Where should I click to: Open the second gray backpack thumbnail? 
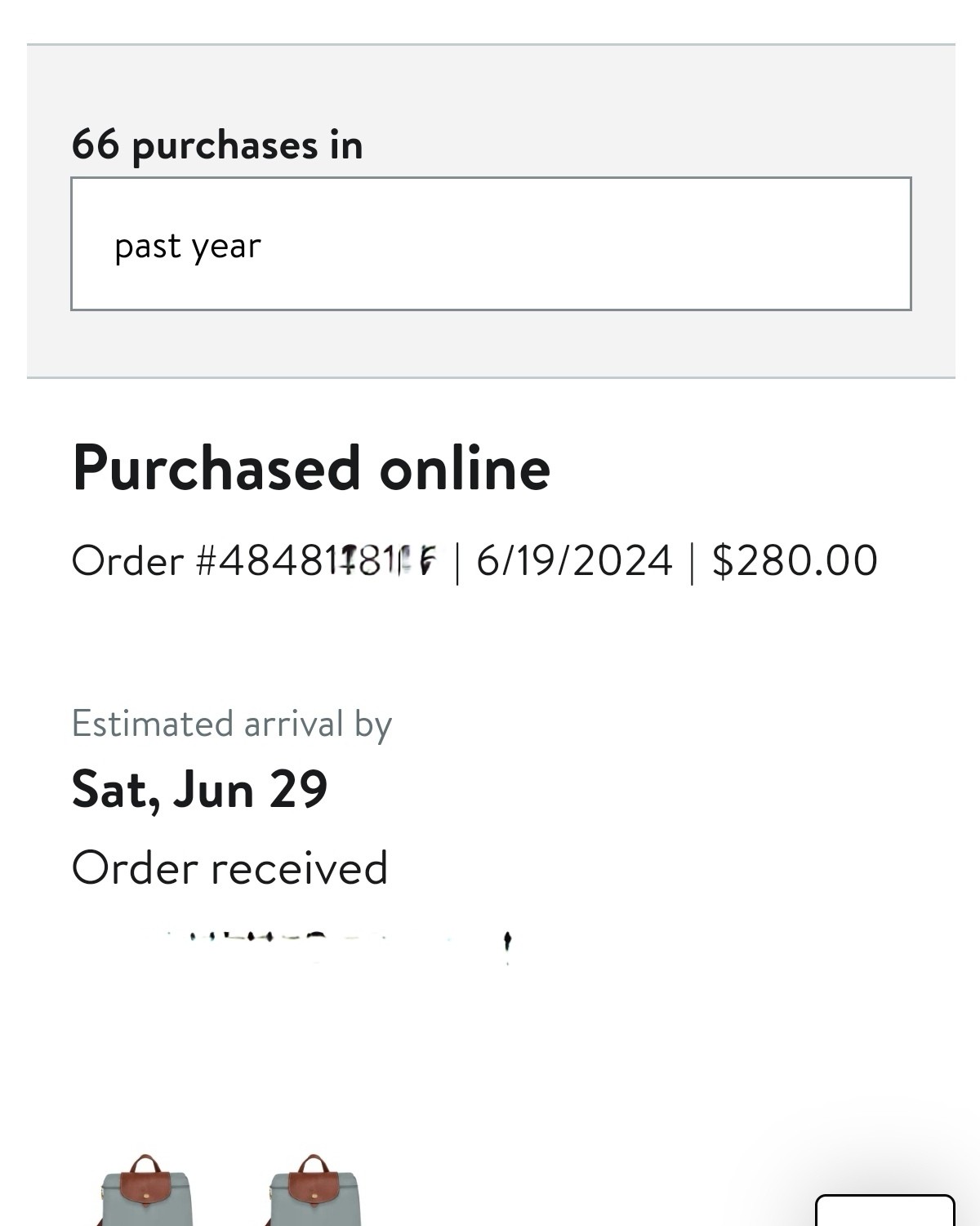click(314, 1190)
